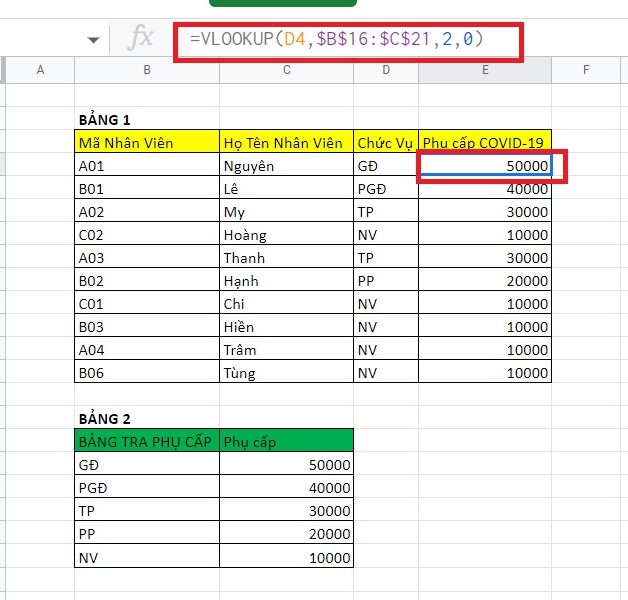
Task: Select cell containing B03
Action: point(147,326)
